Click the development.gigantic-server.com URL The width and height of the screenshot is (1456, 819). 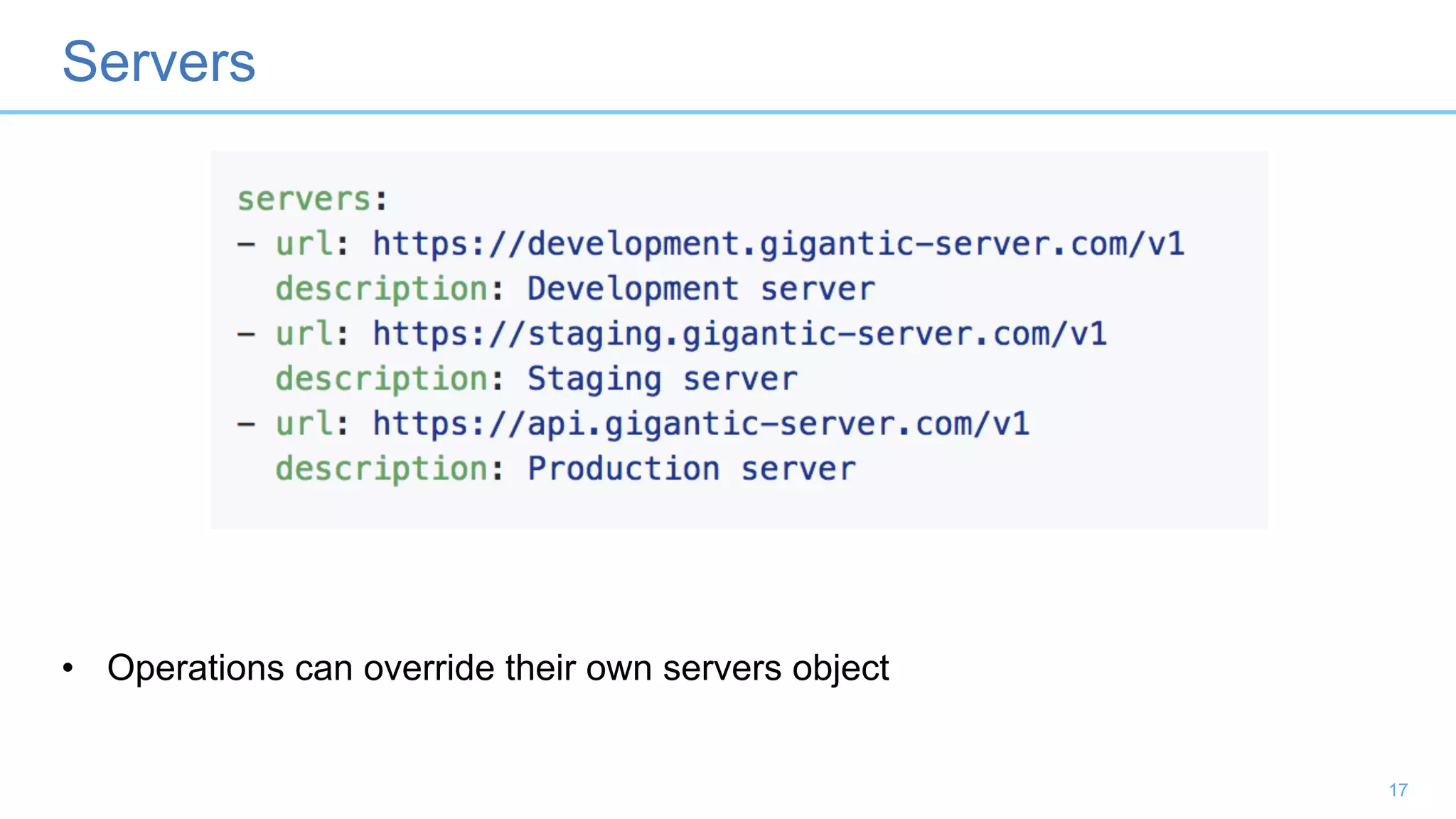(x=779, y=245)
